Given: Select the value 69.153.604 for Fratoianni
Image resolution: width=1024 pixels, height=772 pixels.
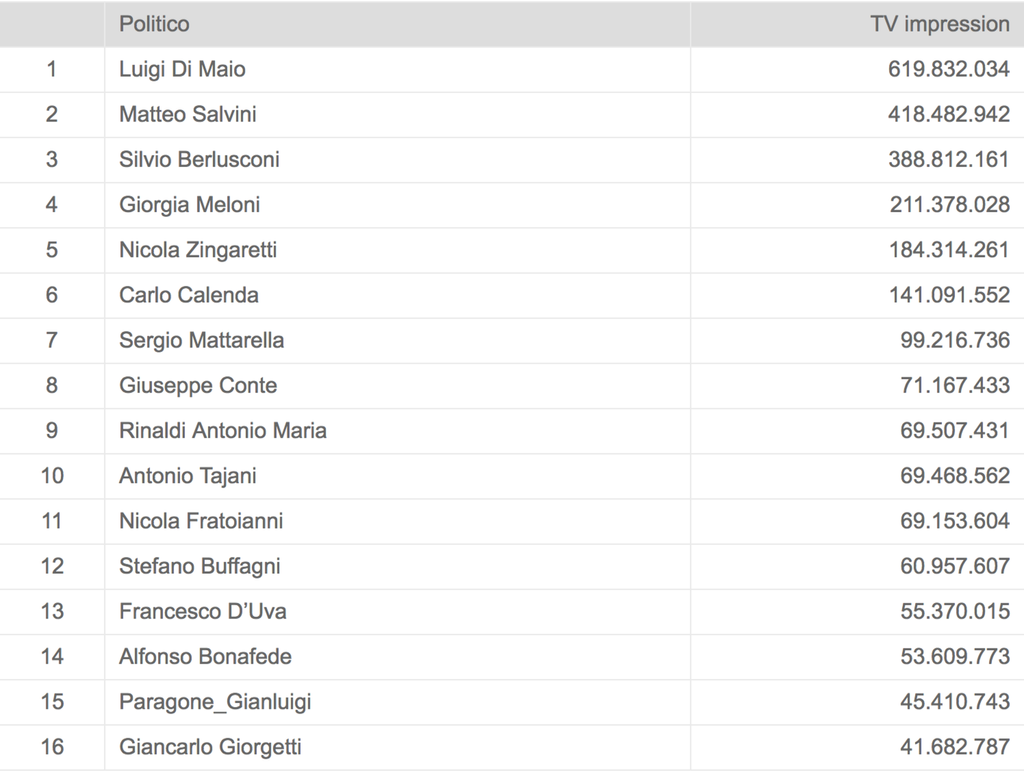Looking at the screenshot, I should 955,521.
